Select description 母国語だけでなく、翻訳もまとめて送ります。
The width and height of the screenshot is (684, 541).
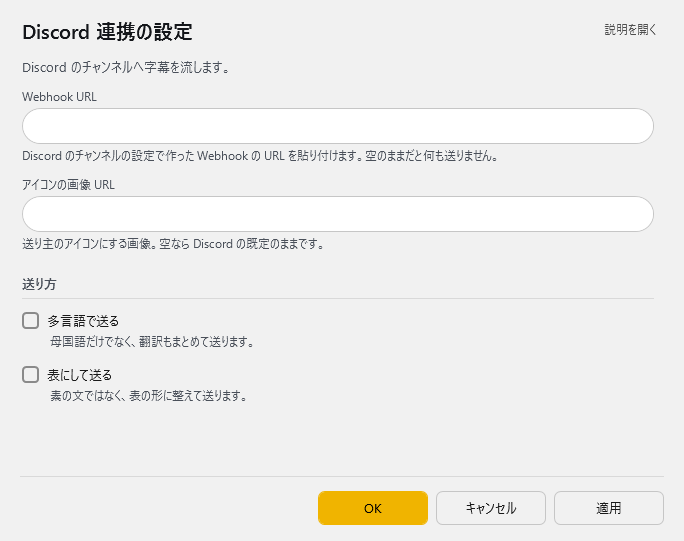point(152,342)
